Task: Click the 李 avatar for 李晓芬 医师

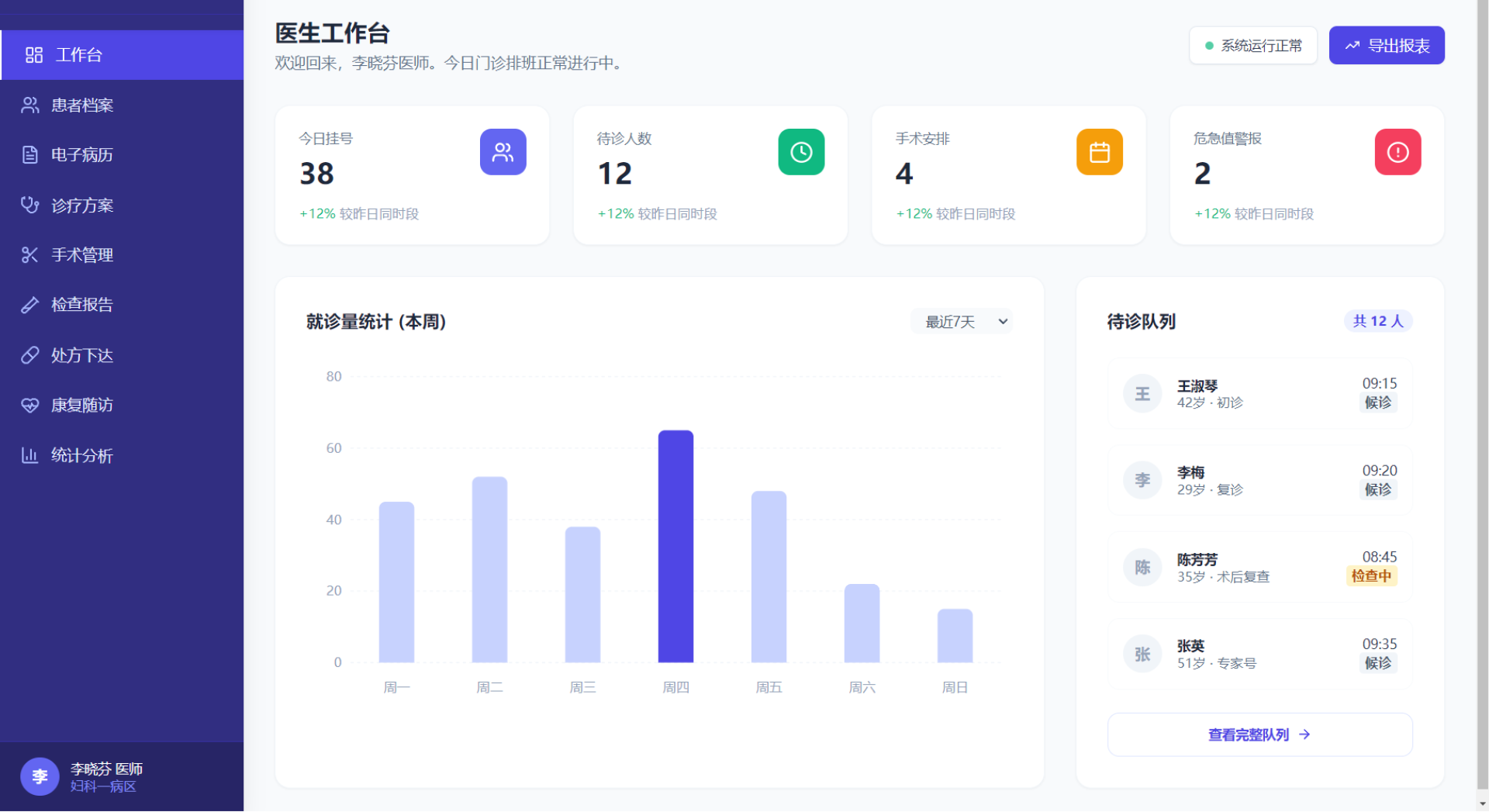Action: pos(40,776)
